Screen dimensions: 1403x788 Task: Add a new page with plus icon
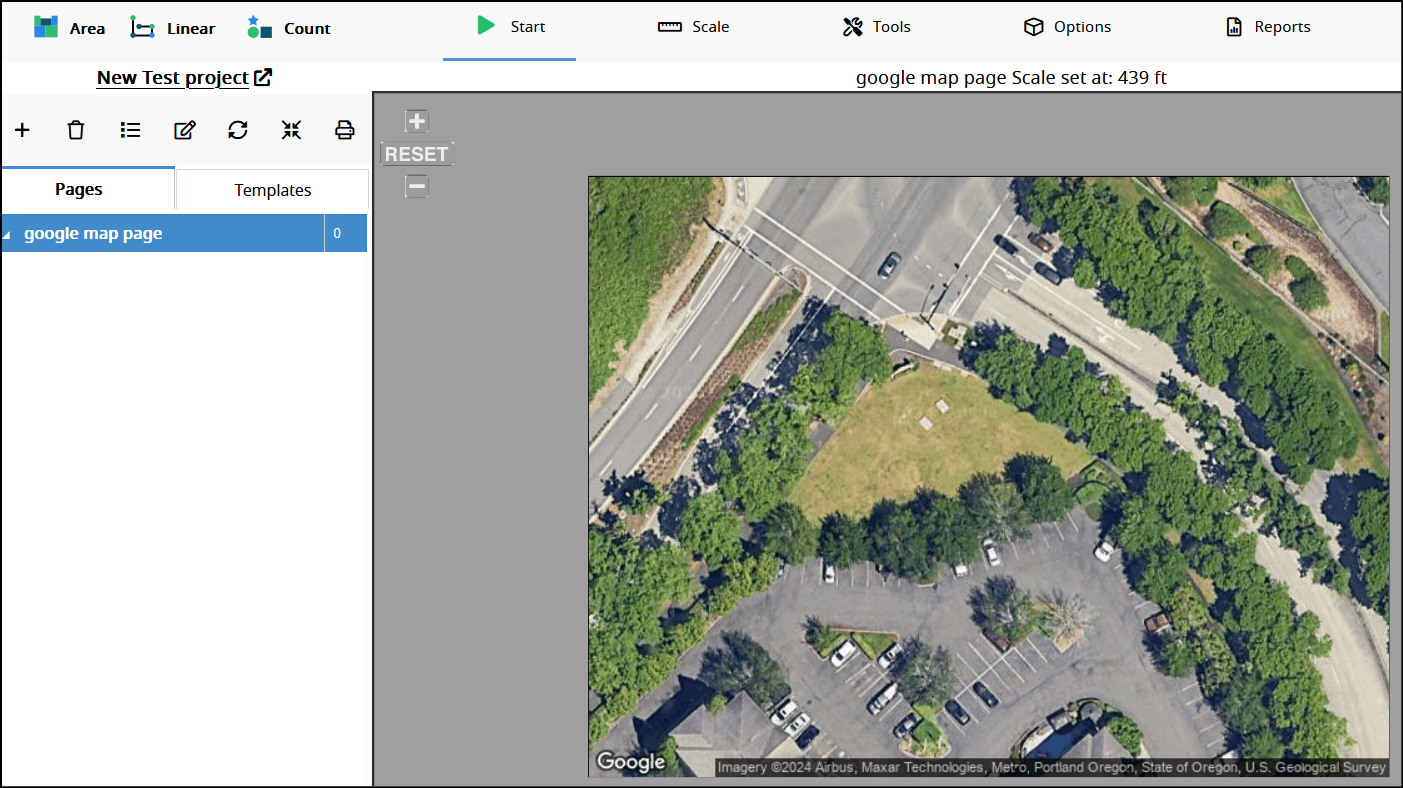click(x=22, y=130)
